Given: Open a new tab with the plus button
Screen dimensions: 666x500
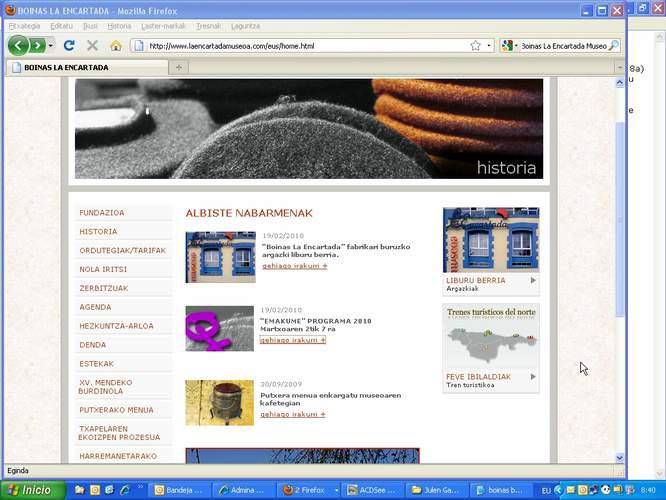Looking at the screenshot, I should click(179, 68).
